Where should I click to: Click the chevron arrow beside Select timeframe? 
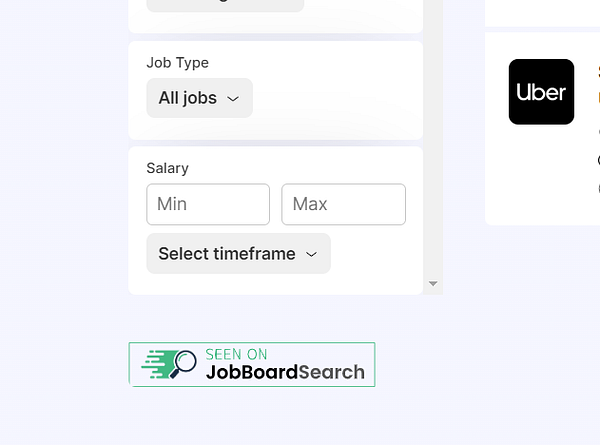pyautogui.click(x=311, y=254)
